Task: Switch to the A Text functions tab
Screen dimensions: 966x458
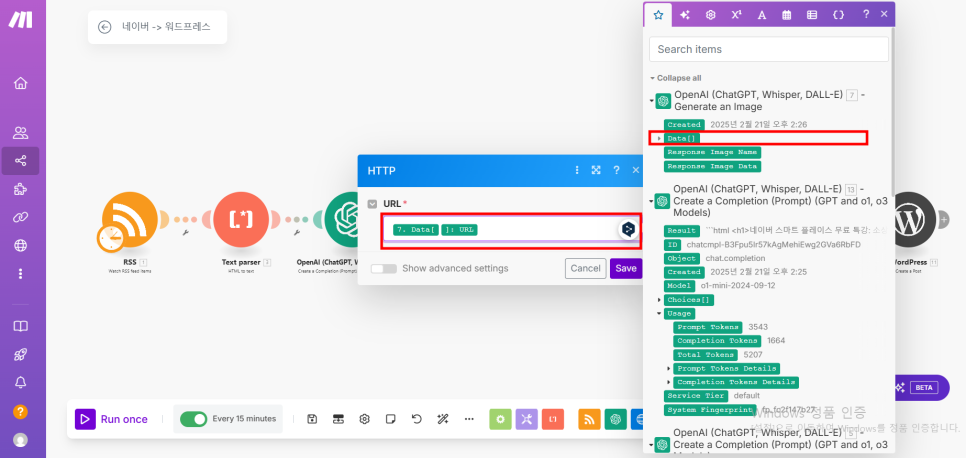Action: (761, 14)
